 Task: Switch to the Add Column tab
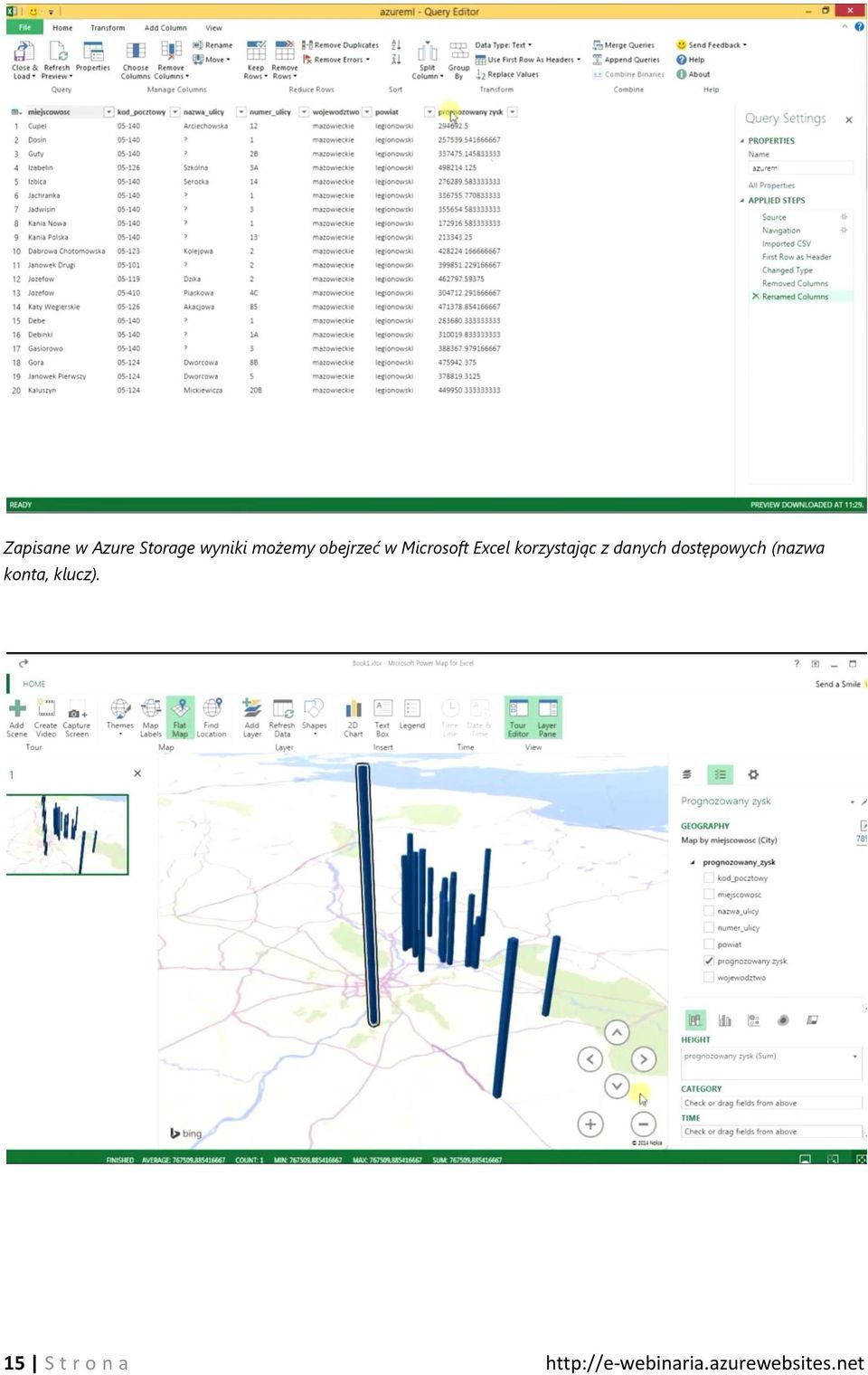click(x=165, y=28)
